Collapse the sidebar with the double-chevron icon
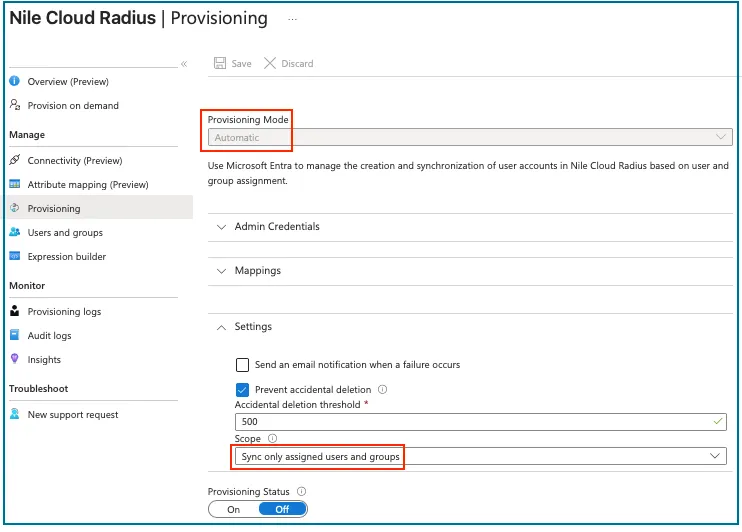This screenshot has width=742, height=532. click(184, 64)
